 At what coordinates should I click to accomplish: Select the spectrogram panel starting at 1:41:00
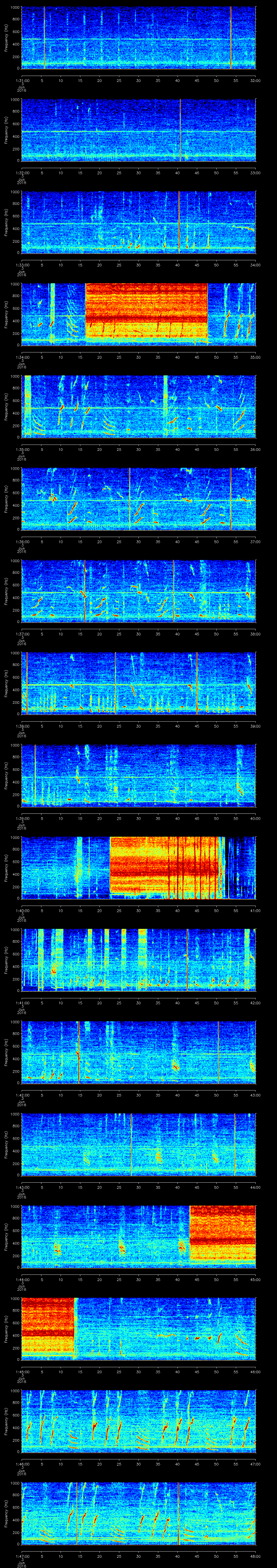[x=138, y=959]
